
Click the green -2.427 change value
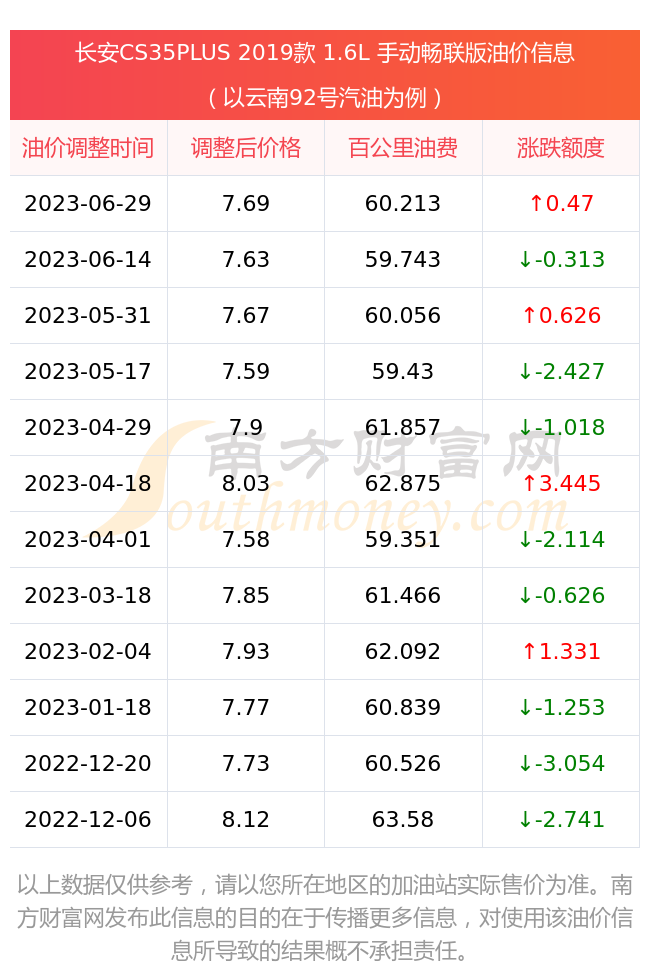coord(561,371)
